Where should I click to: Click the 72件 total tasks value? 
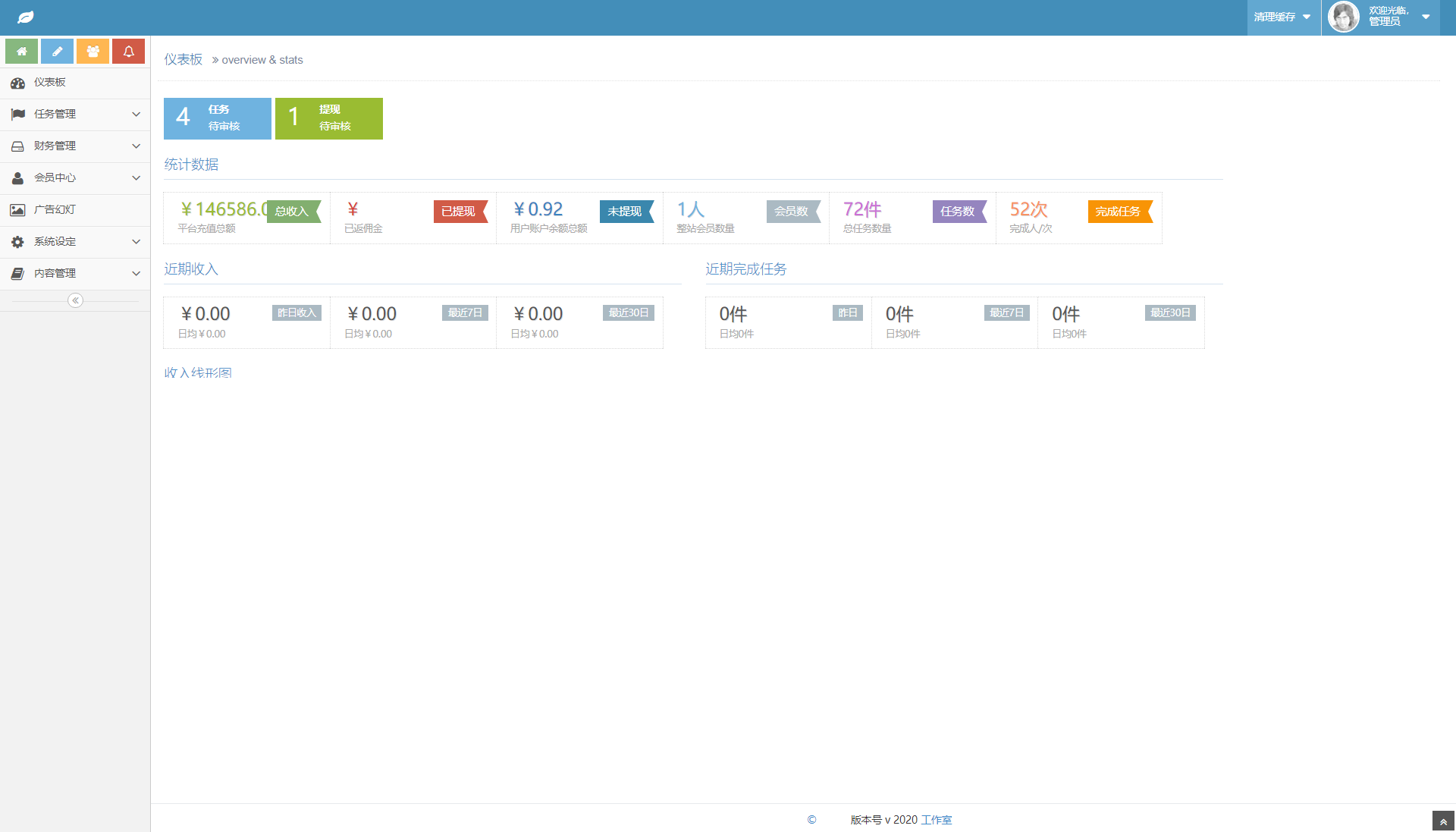[x=862, y=209]
